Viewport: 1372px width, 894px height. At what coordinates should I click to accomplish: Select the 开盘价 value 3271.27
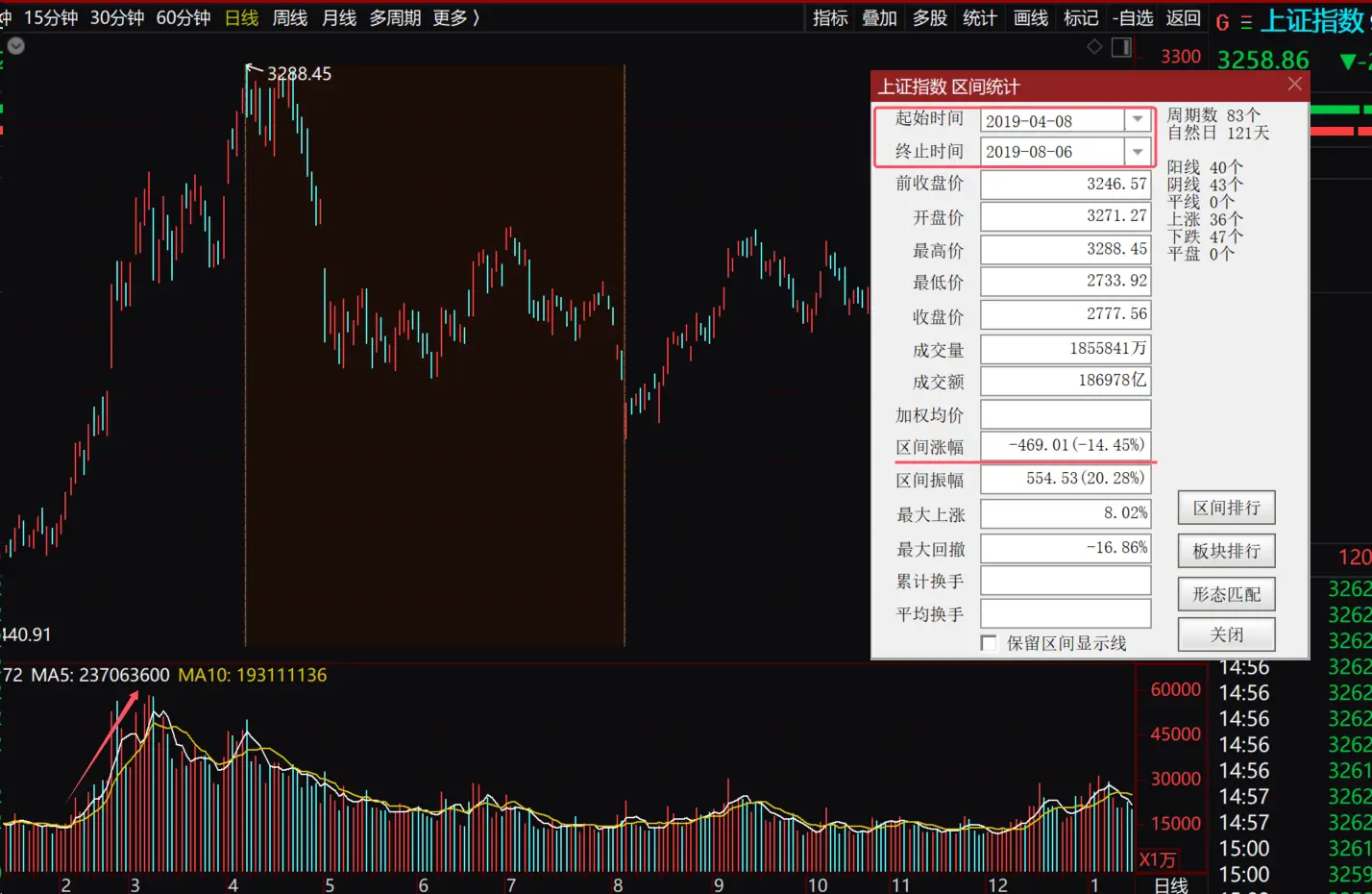[1066, 216]
